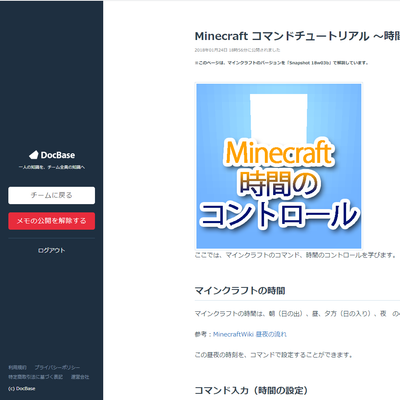Screen dimensions: 400x400
Task: Click the マインクラフトの時間 heading
Action: (240, 291)
